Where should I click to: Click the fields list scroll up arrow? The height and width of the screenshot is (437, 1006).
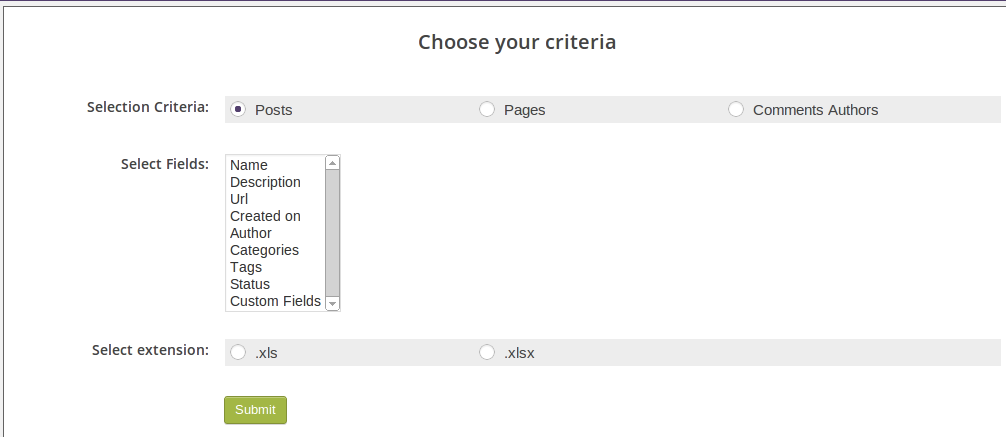(x=333, y=162)
